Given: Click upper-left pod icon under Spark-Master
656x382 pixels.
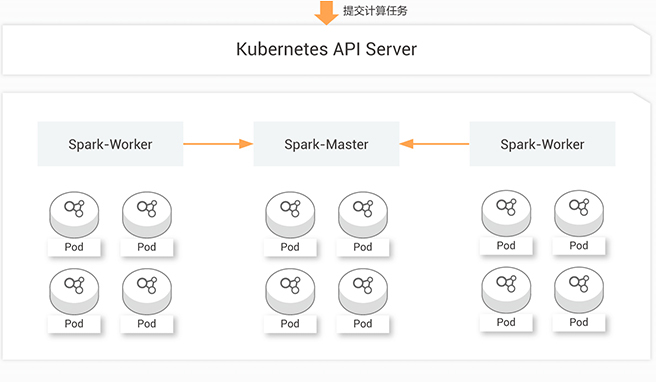Looking at the screenshot, I should coord(290,215).
